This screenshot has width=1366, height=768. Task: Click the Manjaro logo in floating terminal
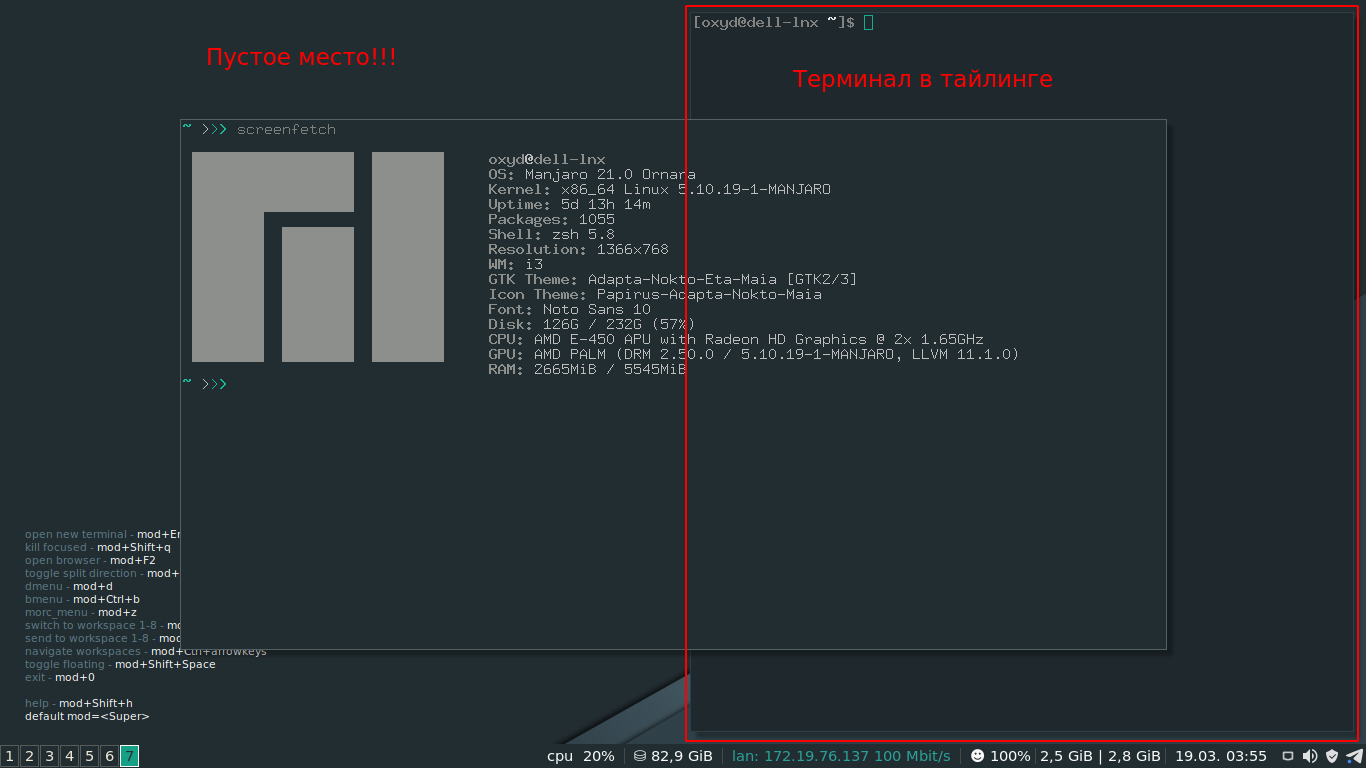pos(318,257)
